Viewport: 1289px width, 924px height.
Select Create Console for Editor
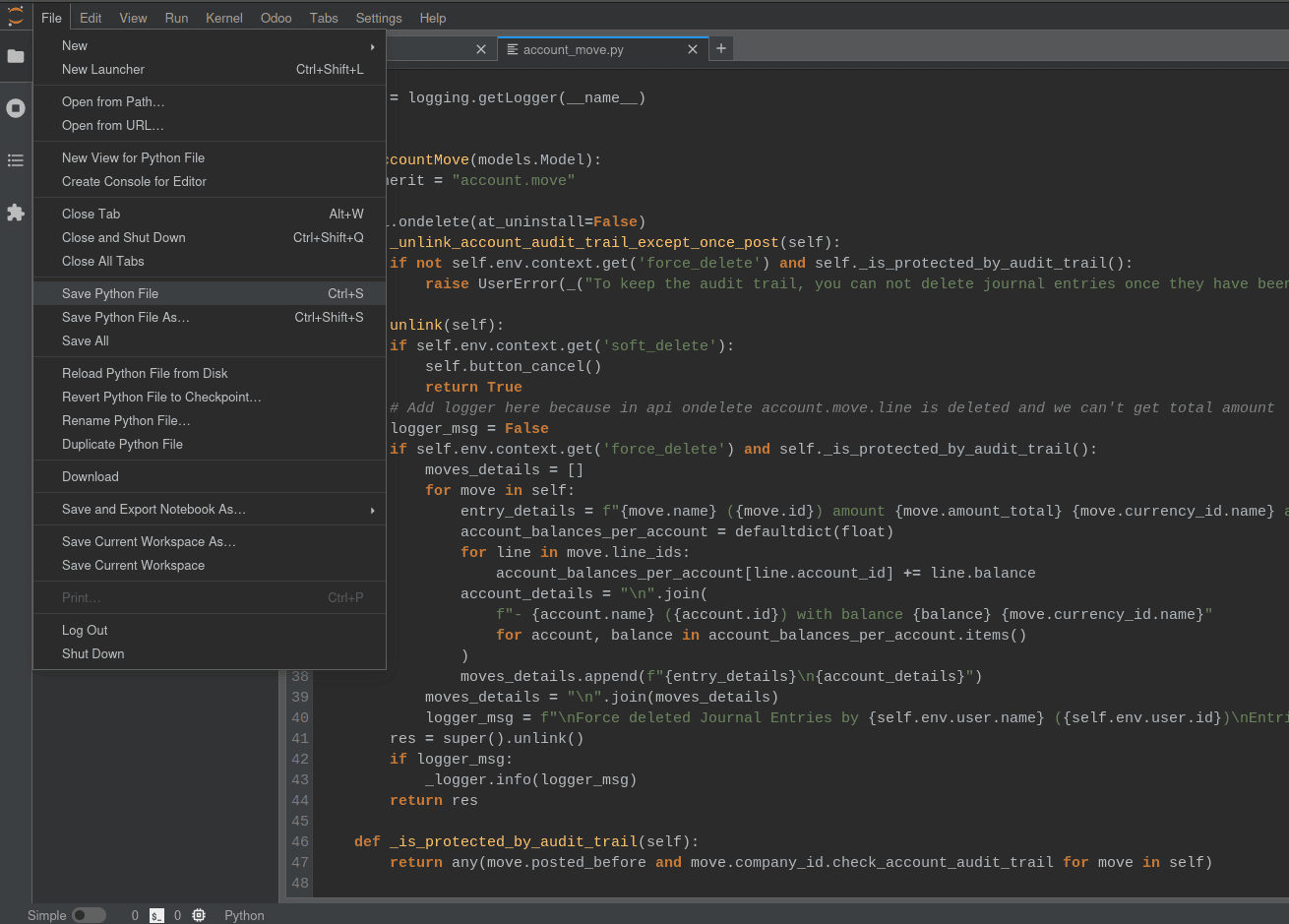[210, 182]
